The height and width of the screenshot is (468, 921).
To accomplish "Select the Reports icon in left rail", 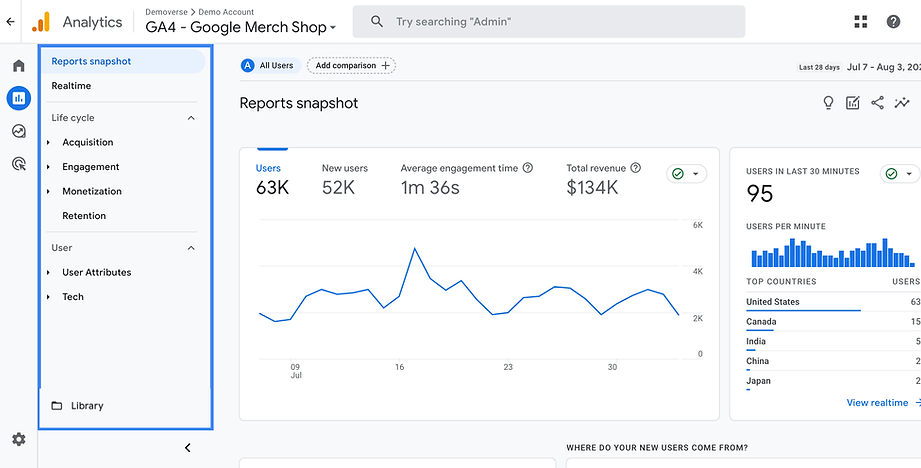I will click(x=19, y=97).
